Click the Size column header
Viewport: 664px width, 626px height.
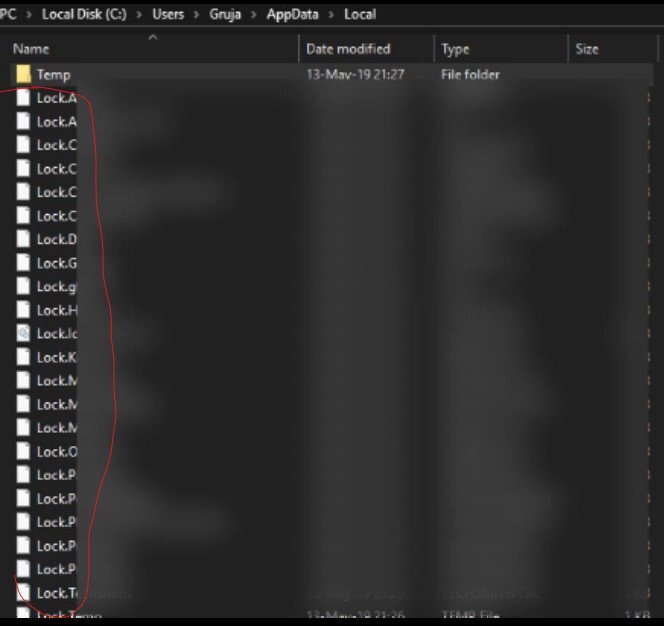[587, 49]
